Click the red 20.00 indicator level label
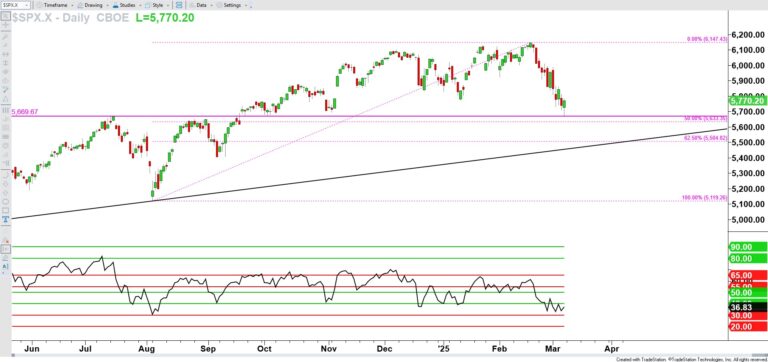This screenshot has height=362, width=768. click(747, 327)
